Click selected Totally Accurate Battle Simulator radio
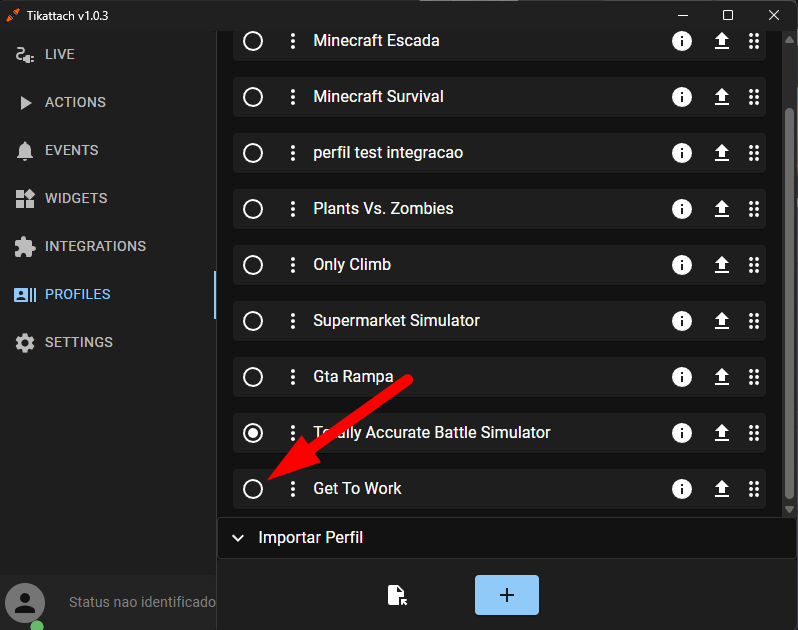Image resolution: width=798 pixels, height=630 pixels. (252, 433)
